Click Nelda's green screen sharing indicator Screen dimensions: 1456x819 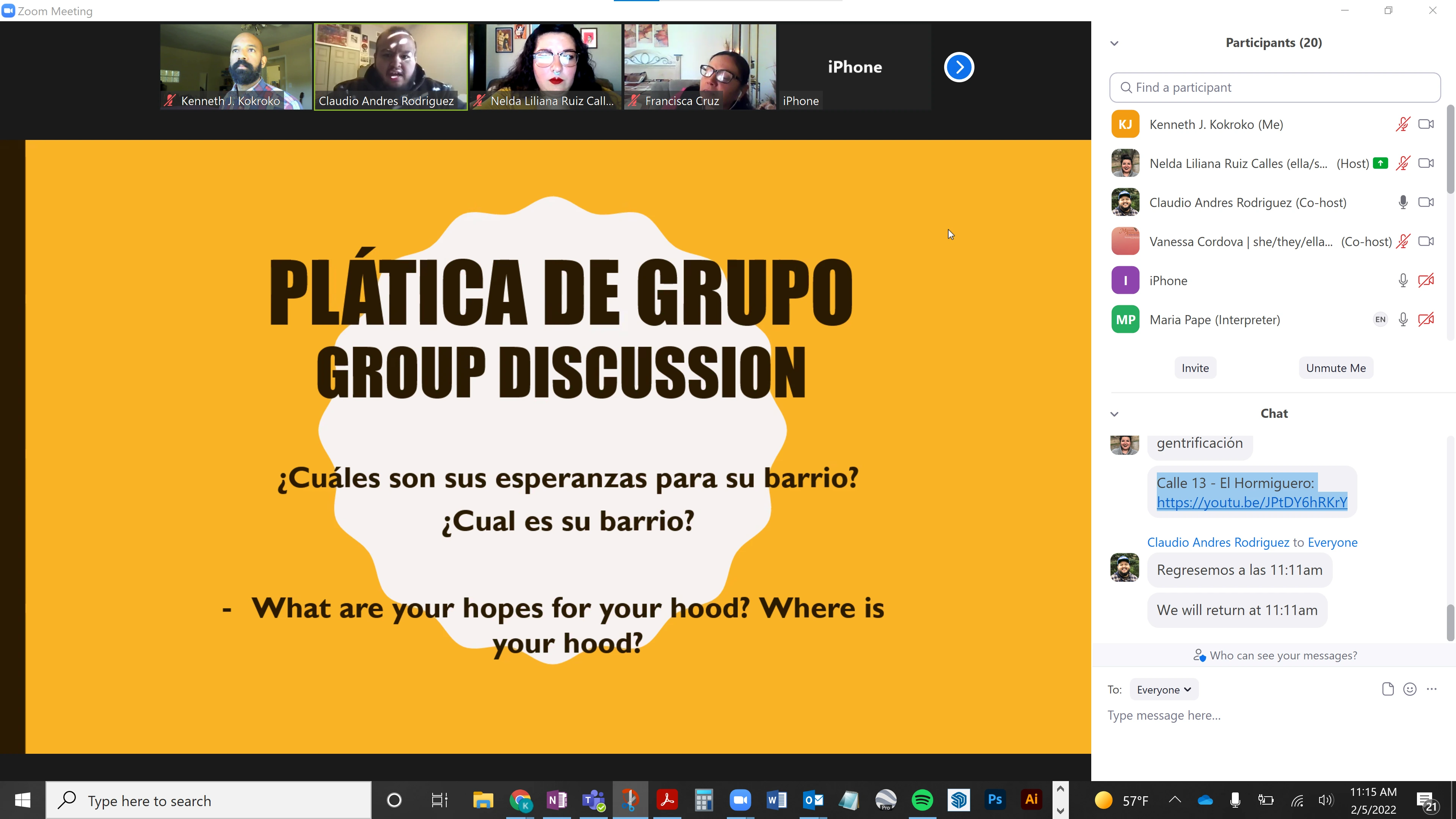point(1380,163)
